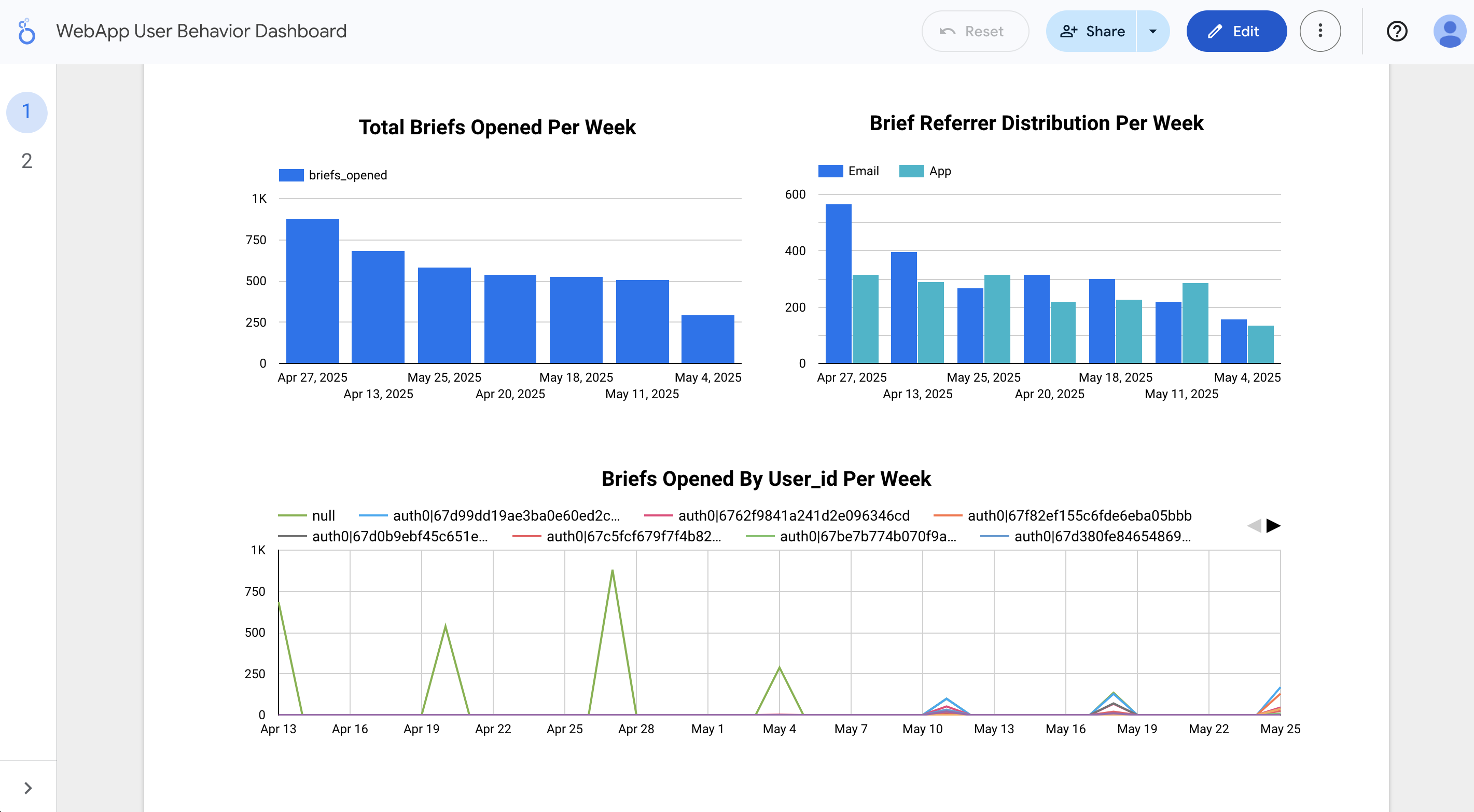Open the three-dot more options menu
The width and height of the screenshot is (1474, 812).
[1320, 32]
